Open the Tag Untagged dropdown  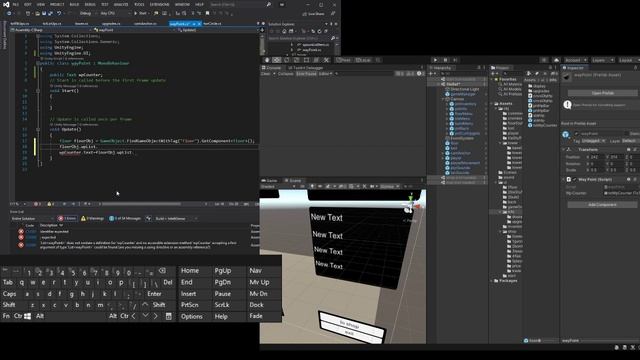click(x=593, y=141)
